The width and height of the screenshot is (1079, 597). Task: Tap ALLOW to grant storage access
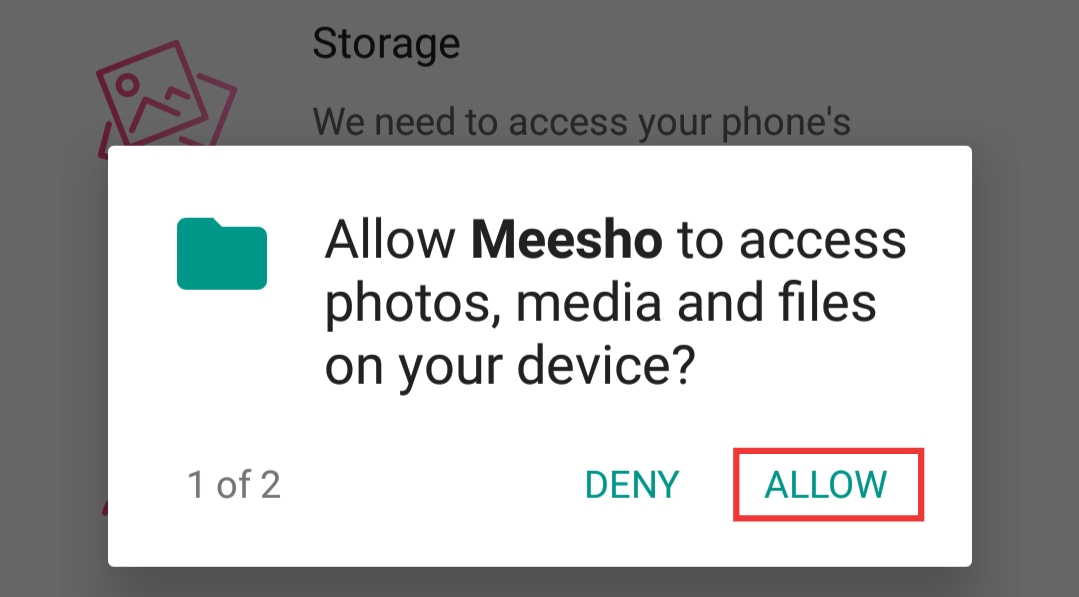coord(826,485)
